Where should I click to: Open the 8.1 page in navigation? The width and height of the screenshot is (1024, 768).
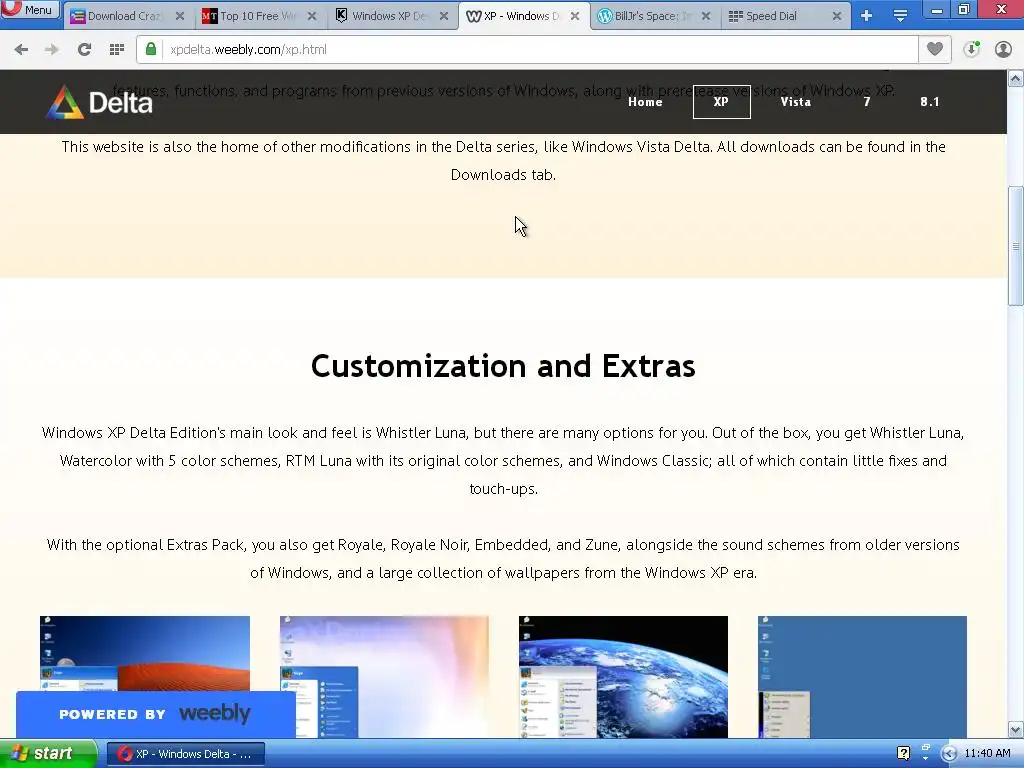tap(930, 102)
